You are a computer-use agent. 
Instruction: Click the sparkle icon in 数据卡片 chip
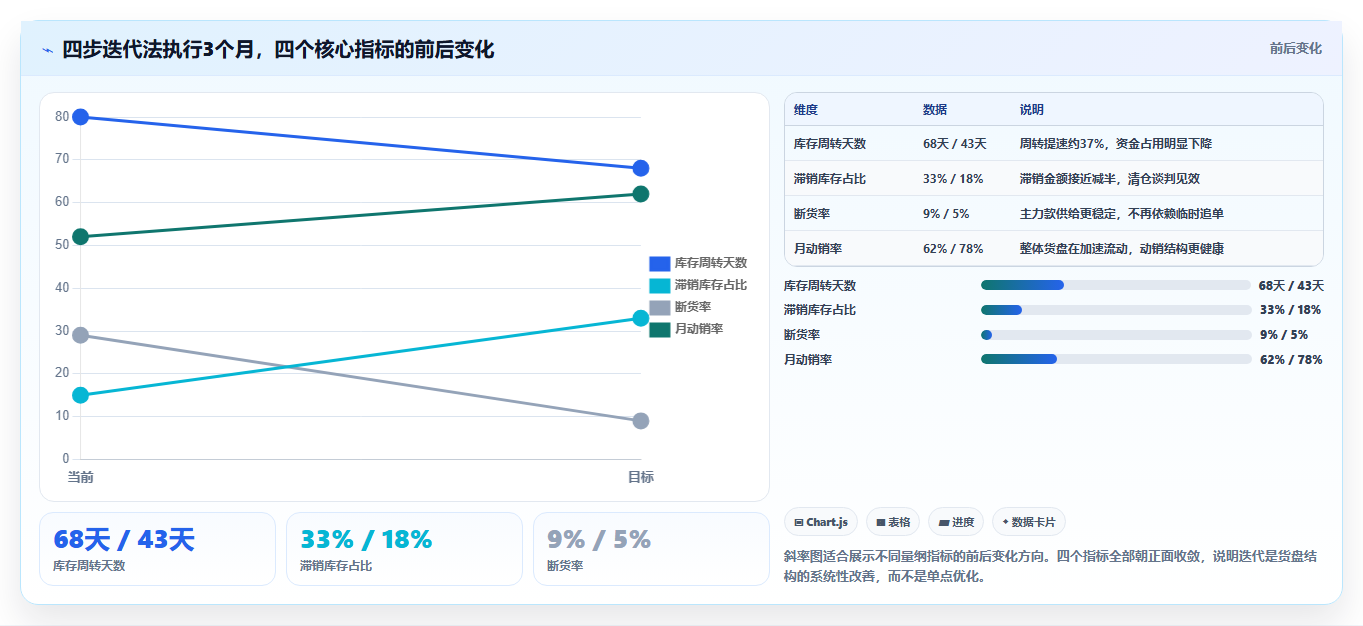1005,522
